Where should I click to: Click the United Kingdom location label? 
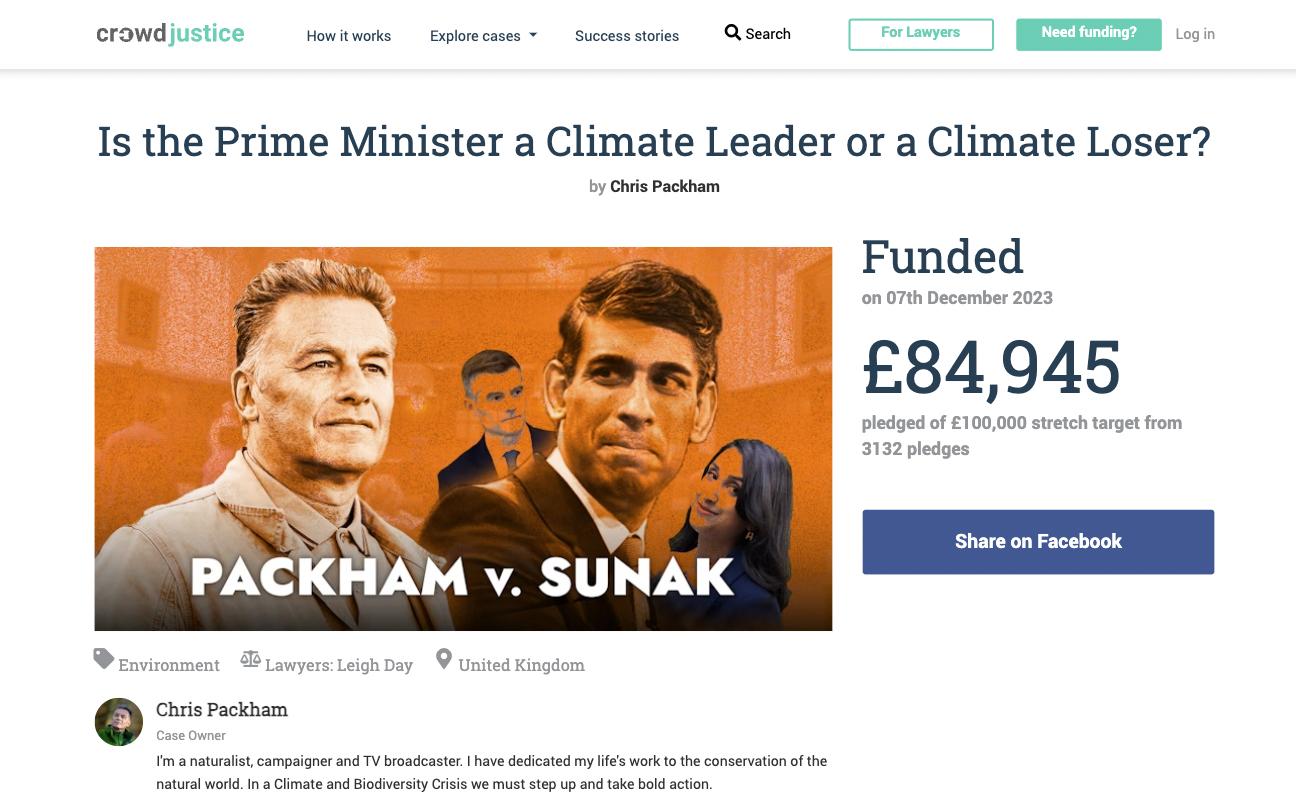click(x=521, y=665)
